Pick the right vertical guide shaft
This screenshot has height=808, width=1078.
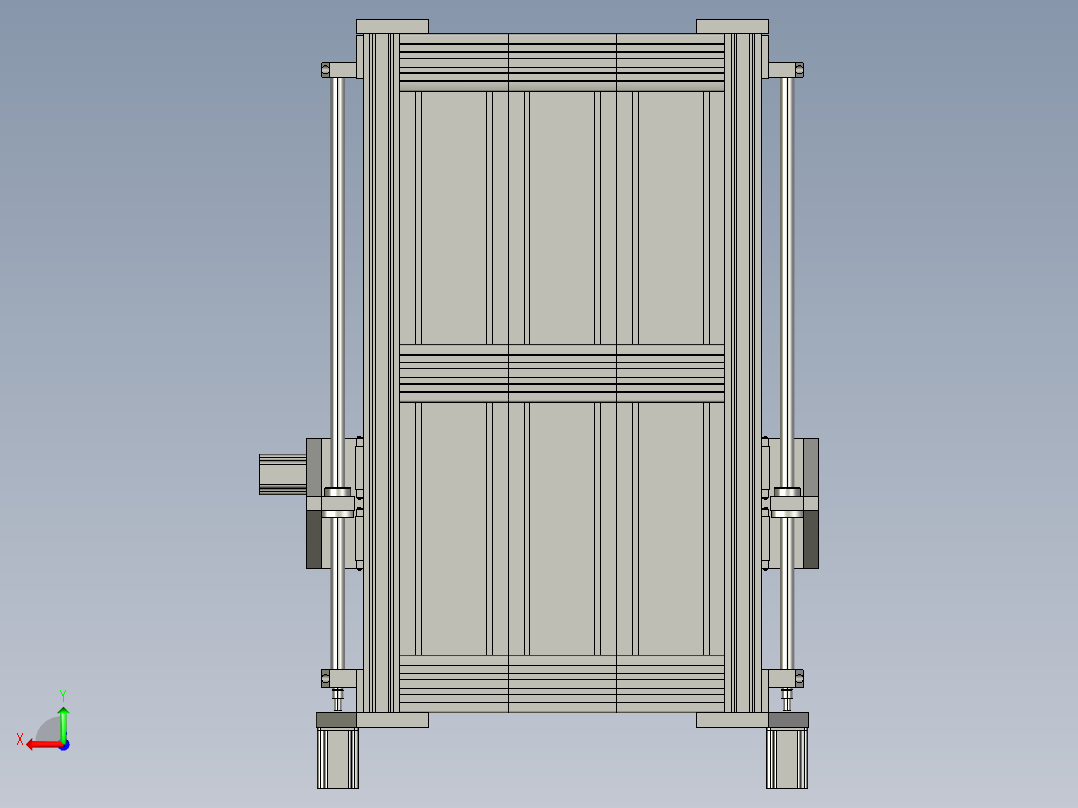coord(787,300)
